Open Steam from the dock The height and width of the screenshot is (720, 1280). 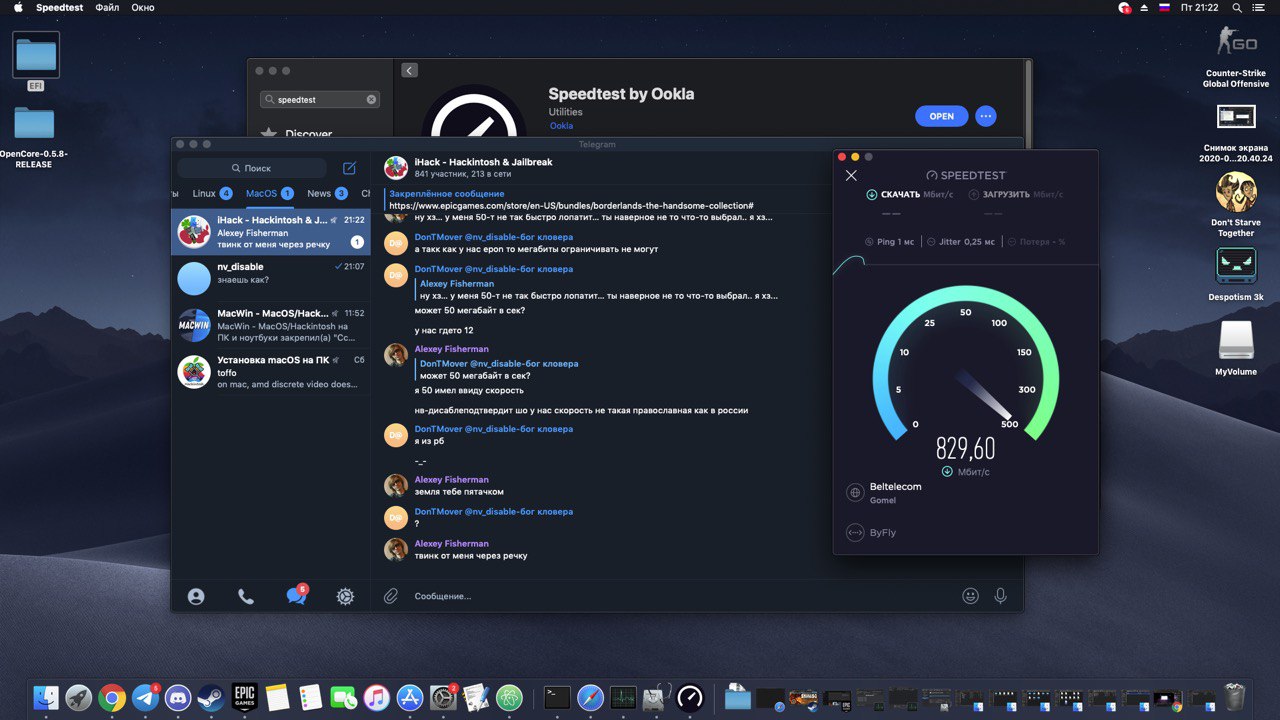pyautogui.click(x=211, y=697)
